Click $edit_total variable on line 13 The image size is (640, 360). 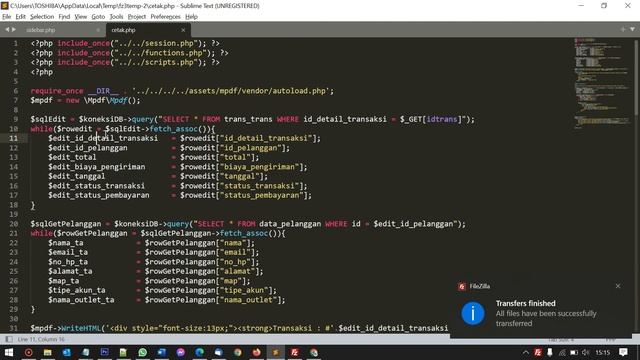tap(72, 157)
